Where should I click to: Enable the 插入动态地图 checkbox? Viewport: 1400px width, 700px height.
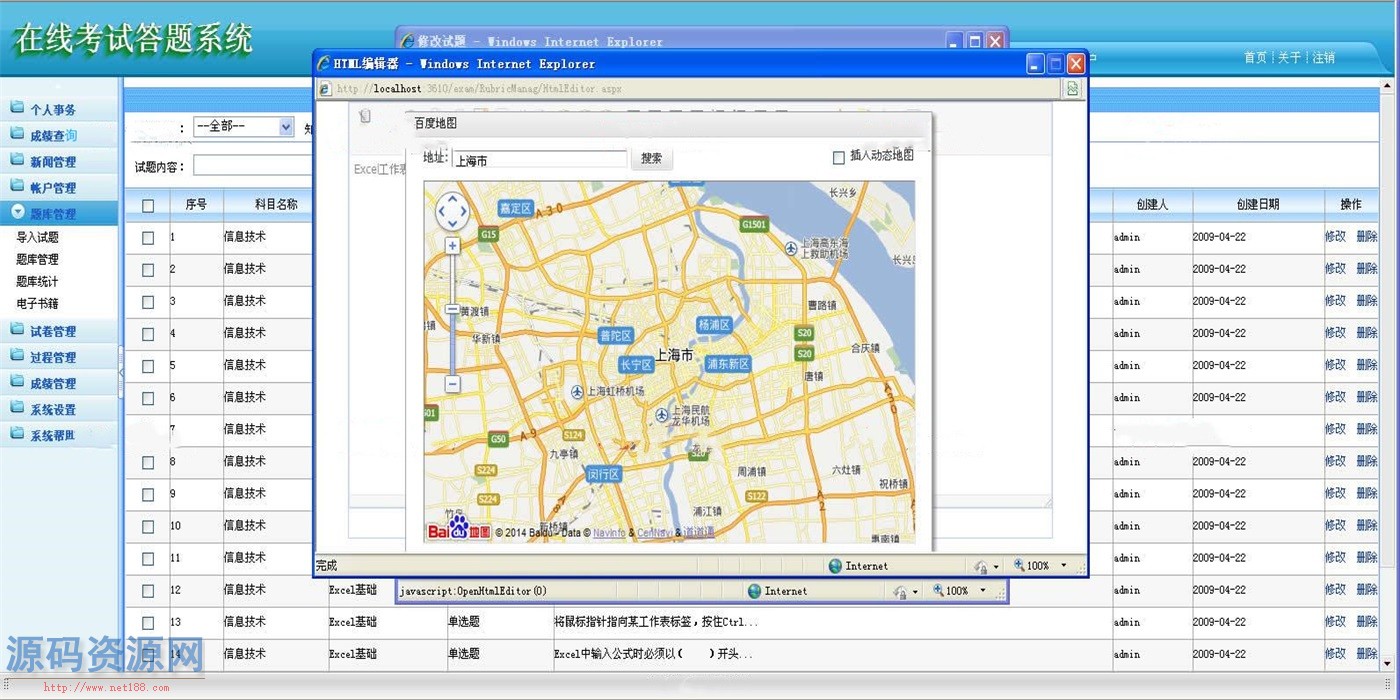pos(839,158)
